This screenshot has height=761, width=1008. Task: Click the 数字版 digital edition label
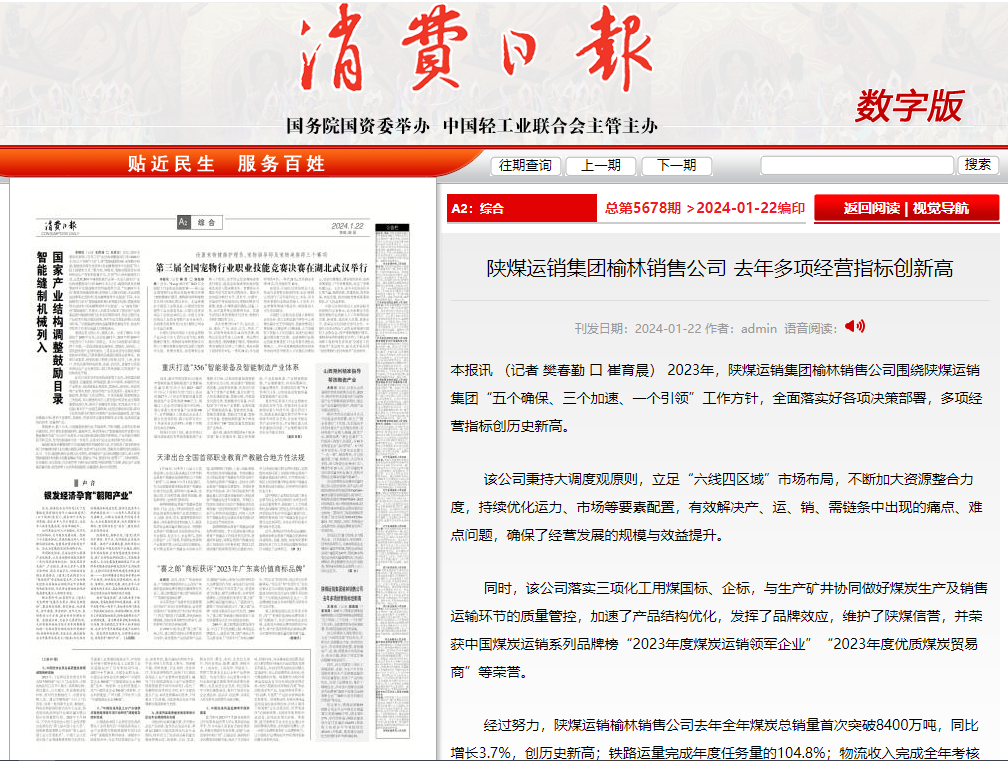click(909, 106)
